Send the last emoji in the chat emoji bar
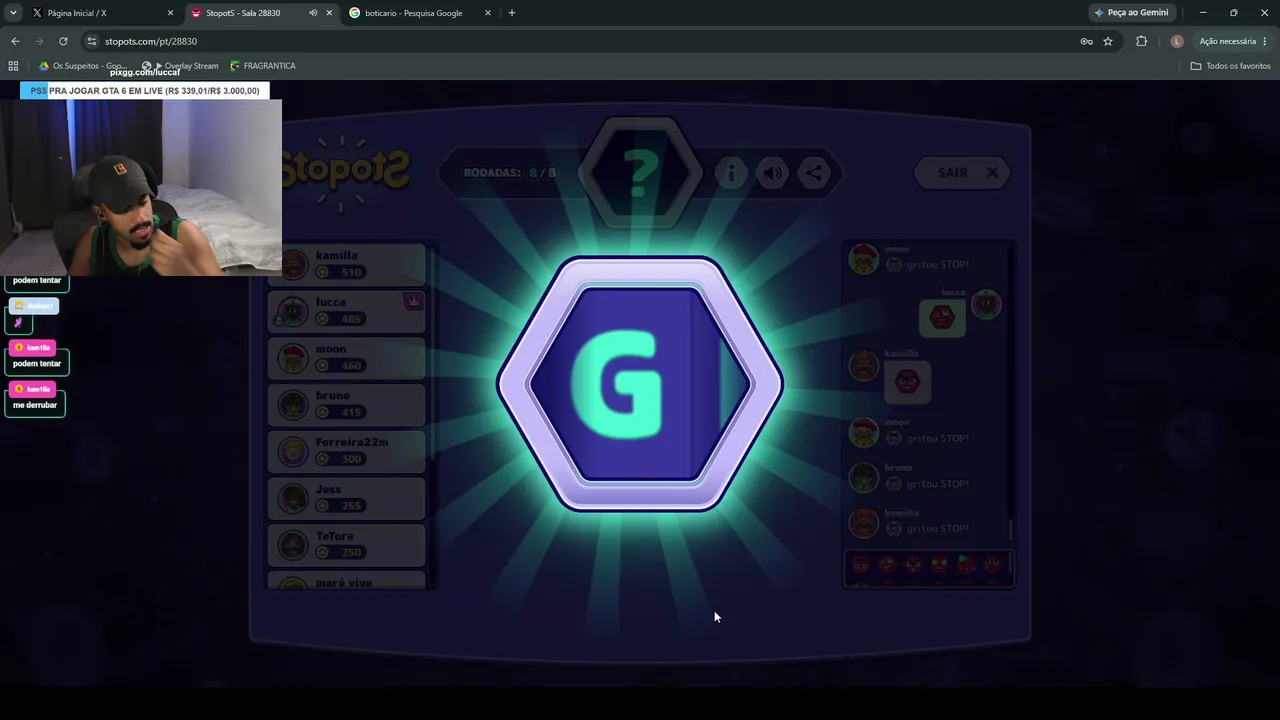1280x720 pixels. [x=992, y=567]
